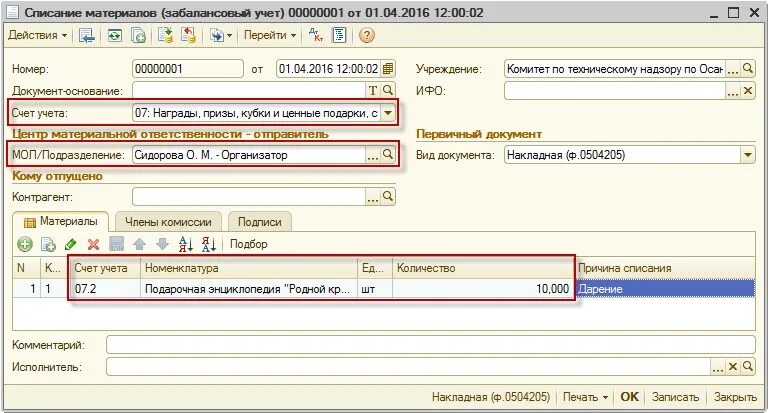
Task: Click ellipsis button in Исполнитель field
Action: [718, 367]
